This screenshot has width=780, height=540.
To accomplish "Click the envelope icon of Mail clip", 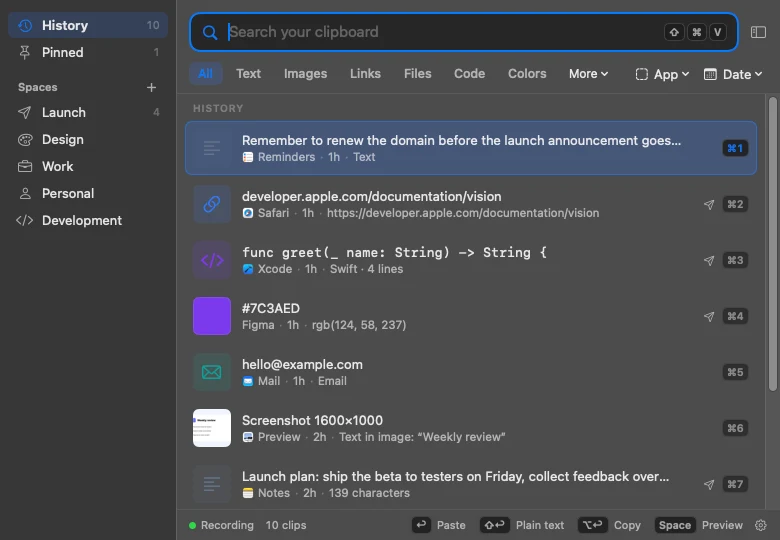I will 212,372.
